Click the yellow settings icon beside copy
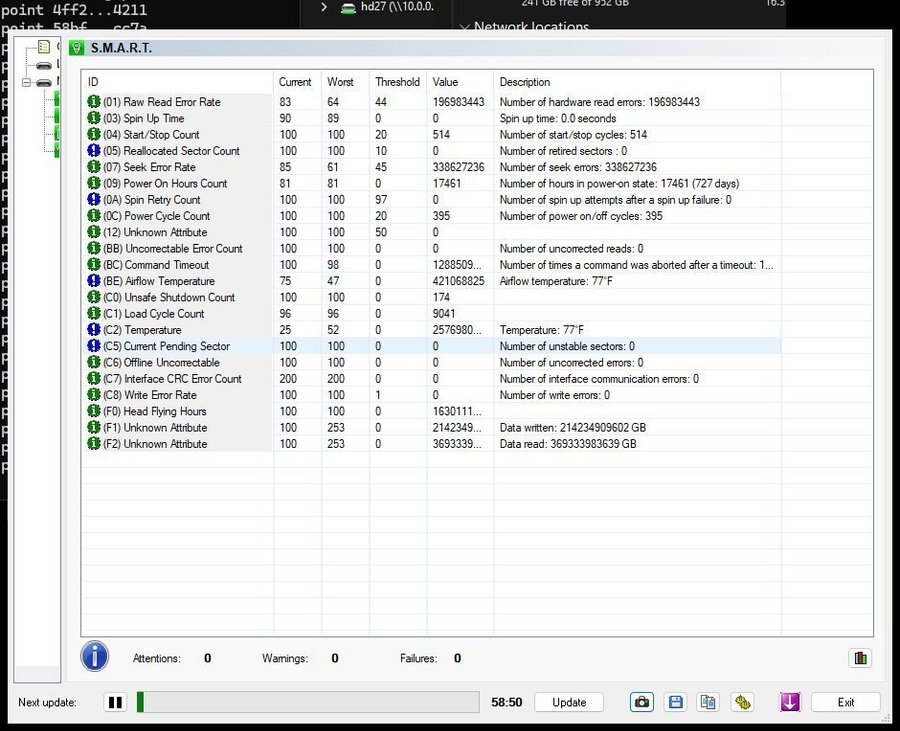The height and width of the screenshot is (731, 900). (741, 702)
